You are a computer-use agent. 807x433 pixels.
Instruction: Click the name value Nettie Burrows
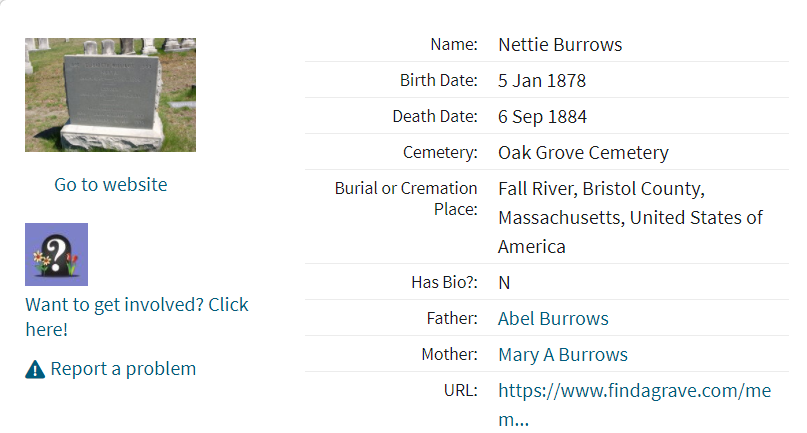click(x=560, y=45)
